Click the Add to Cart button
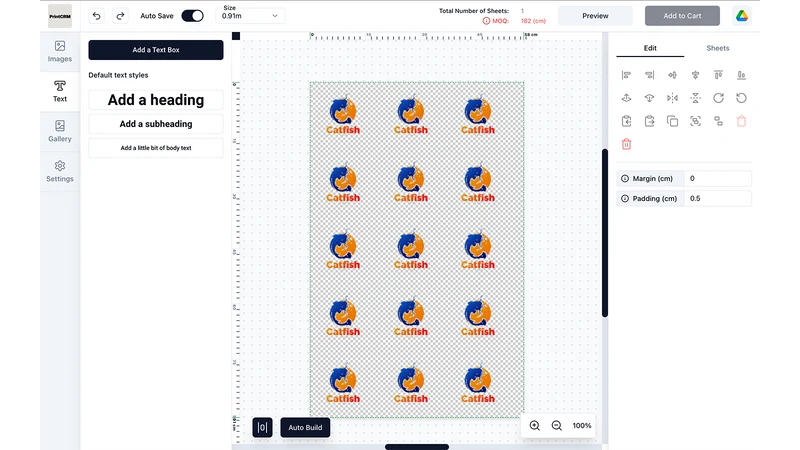The image size is (800, 450). coord(682,16)
